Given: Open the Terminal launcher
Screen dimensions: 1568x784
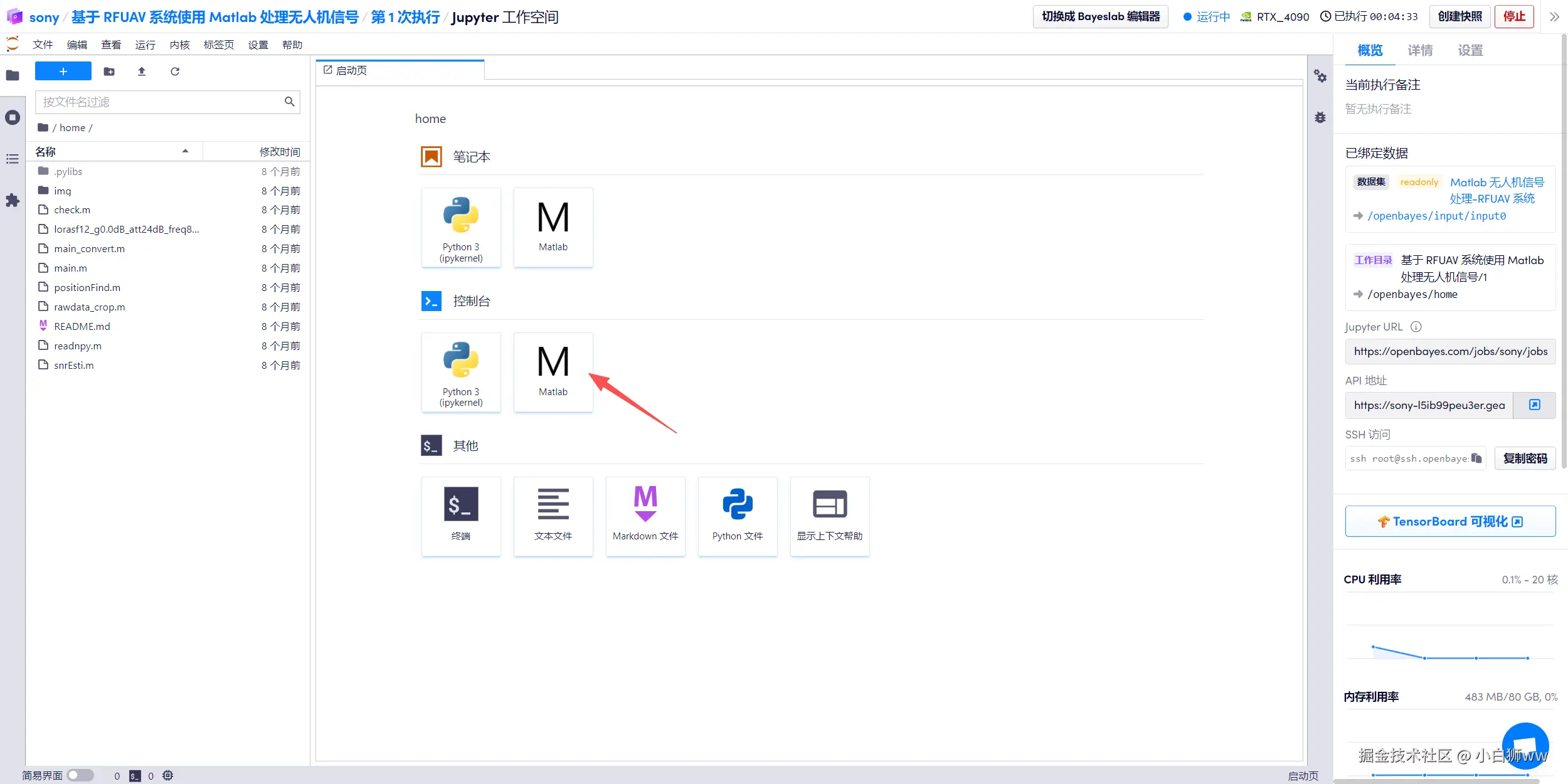Looking at the screenshot, I should 461,516.
